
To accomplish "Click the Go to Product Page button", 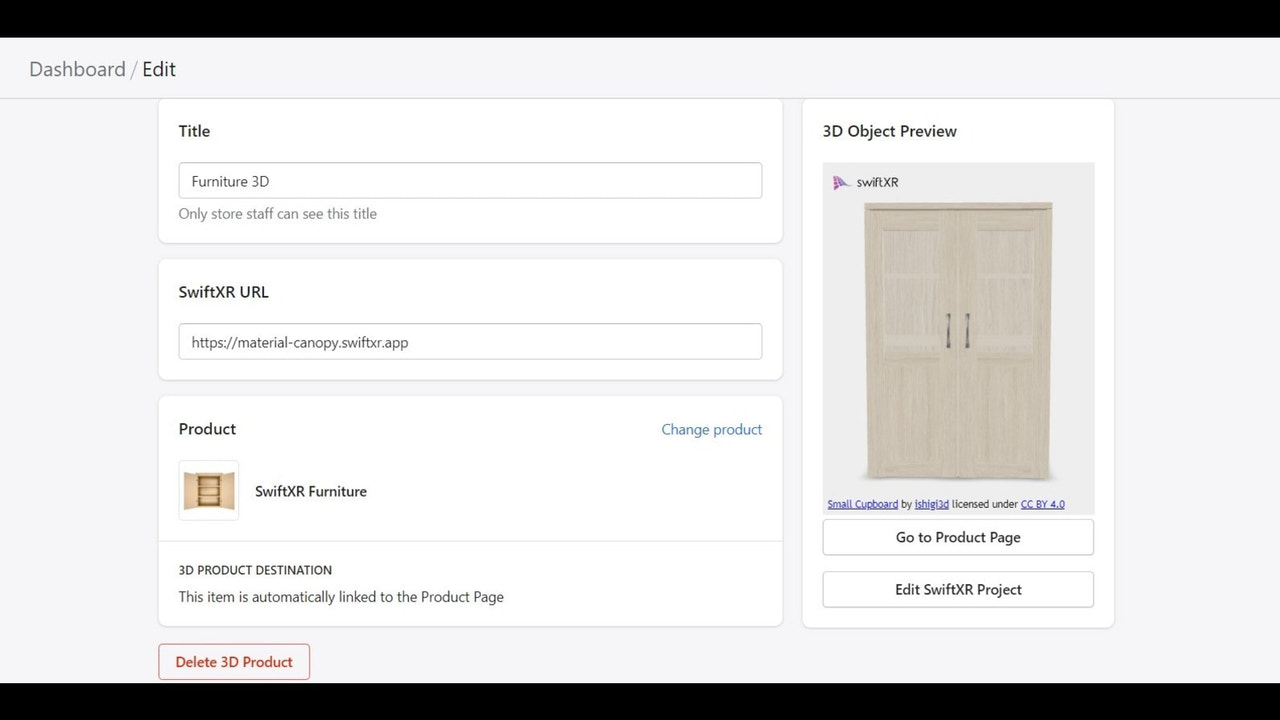I will pos(957,537).
